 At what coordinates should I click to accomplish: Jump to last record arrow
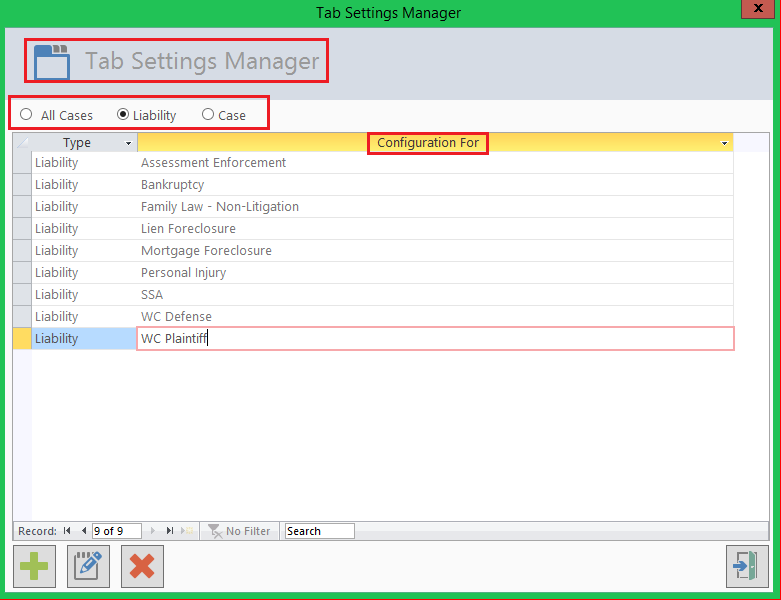click(170, 531)
